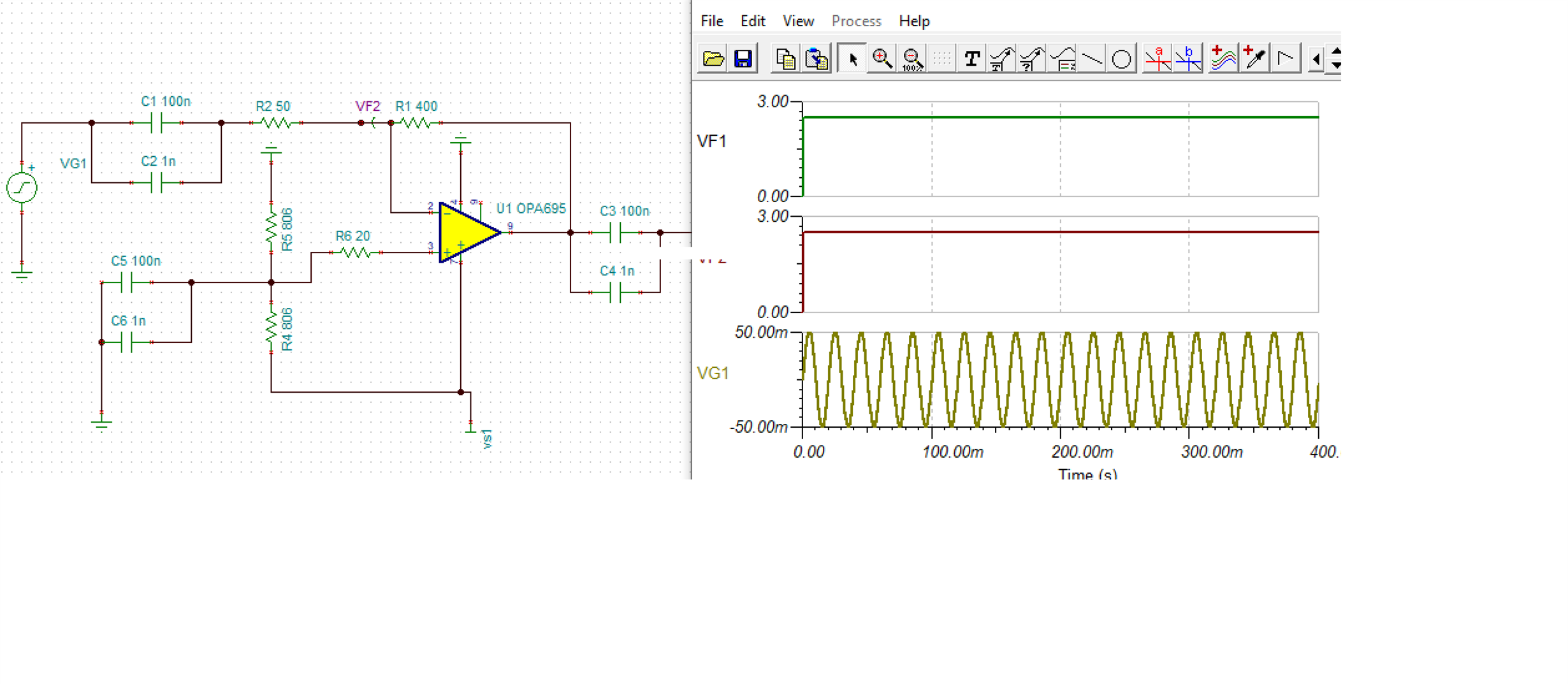Click the 100.00m time axis value
Screen dimensions: 1568x684
[952, 452]
